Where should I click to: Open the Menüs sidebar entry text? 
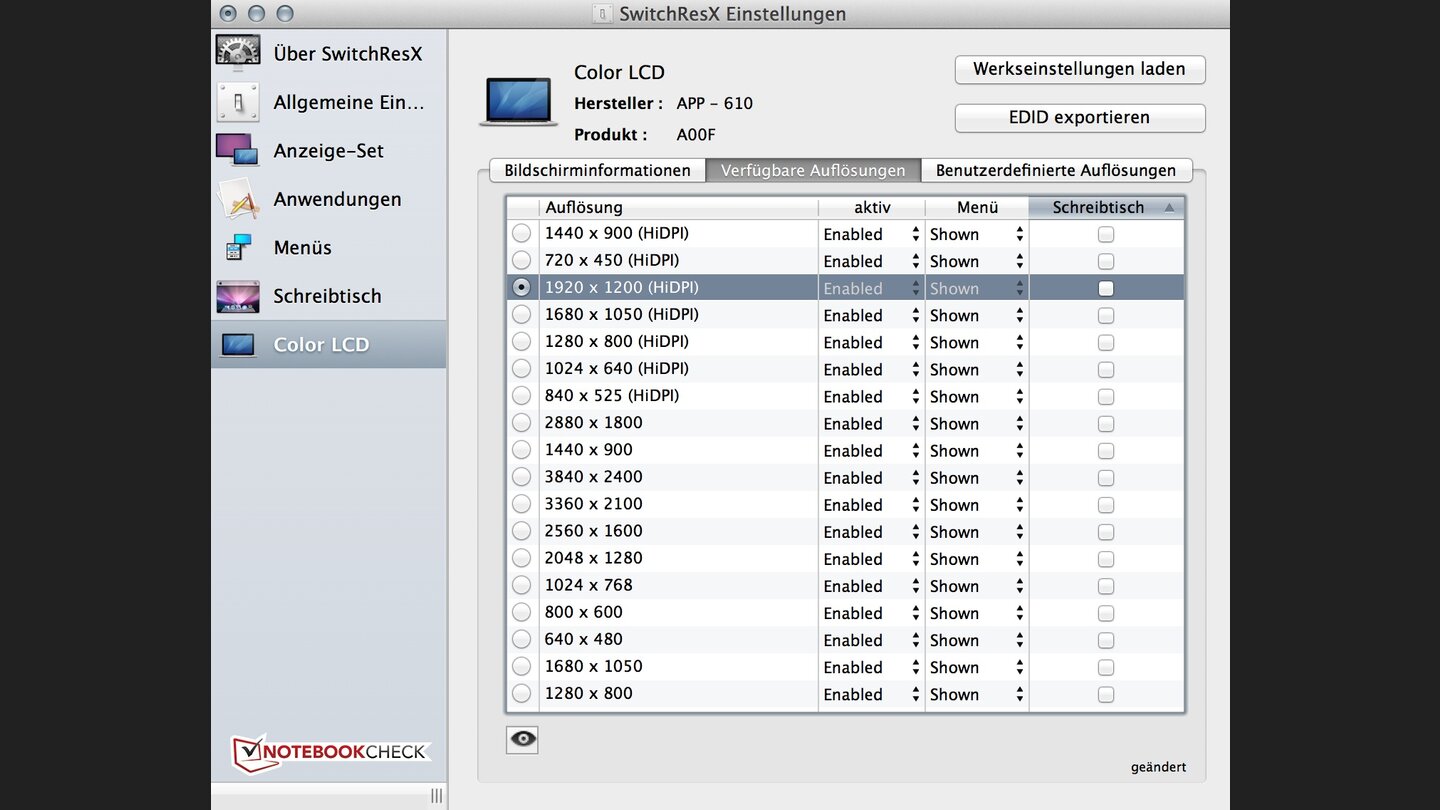tap(302, 247)
